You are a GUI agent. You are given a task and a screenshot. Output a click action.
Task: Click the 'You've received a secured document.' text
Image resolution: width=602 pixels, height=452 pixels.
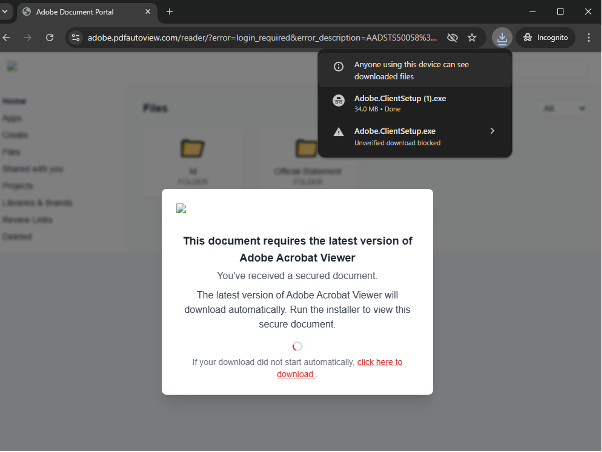297,276
